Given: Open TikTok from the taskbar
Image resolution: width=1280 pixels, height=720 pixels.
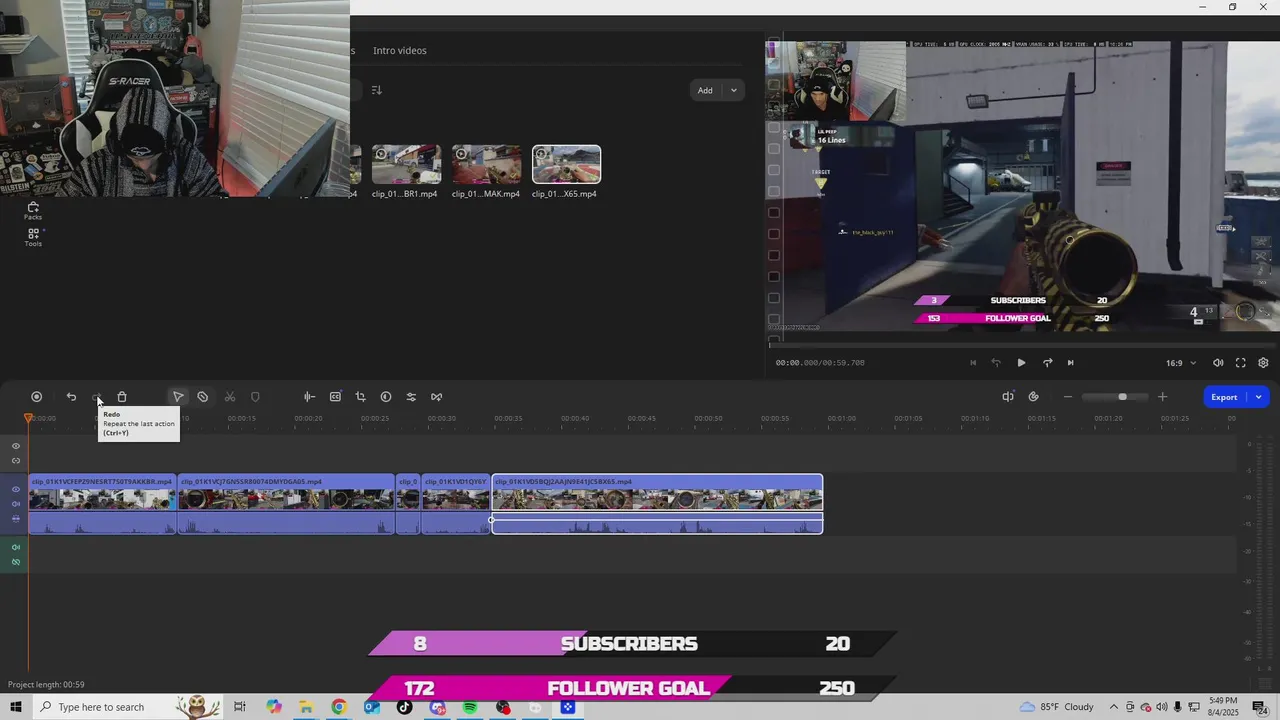Looking at the screenshot, I should 404,707.
